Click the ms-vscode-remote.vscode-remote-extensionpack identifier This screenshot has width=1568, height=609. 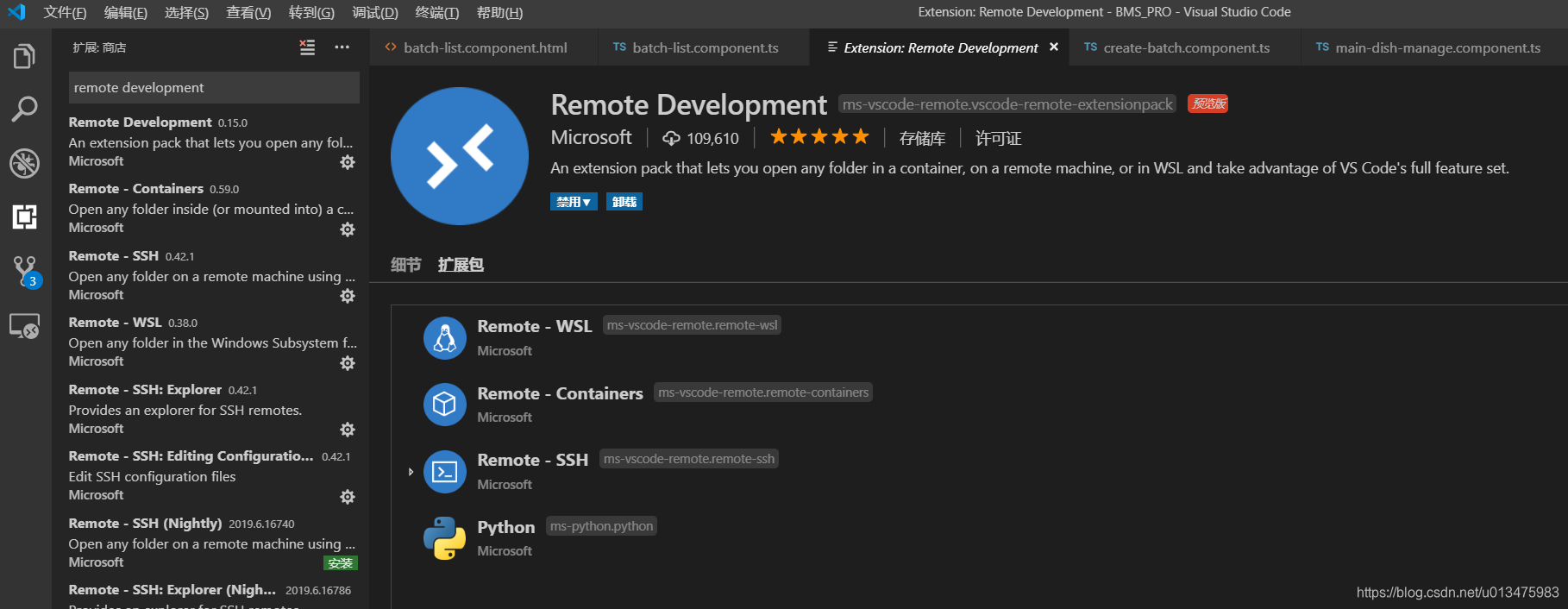coord(1007,104)
